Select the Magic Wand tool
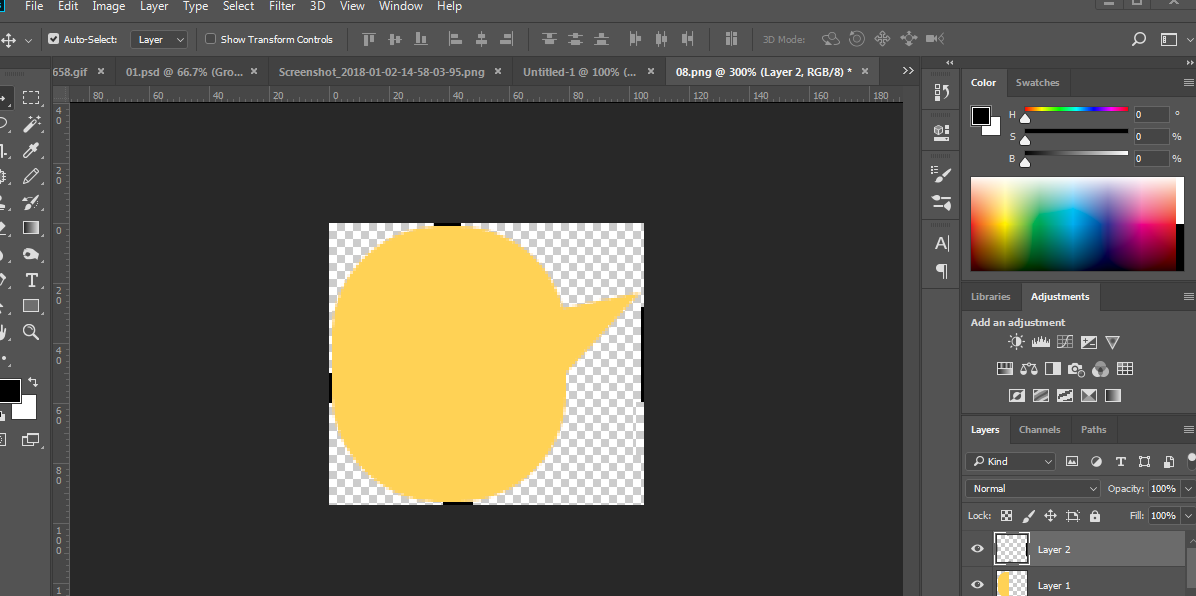 click(x=31, y=124)
